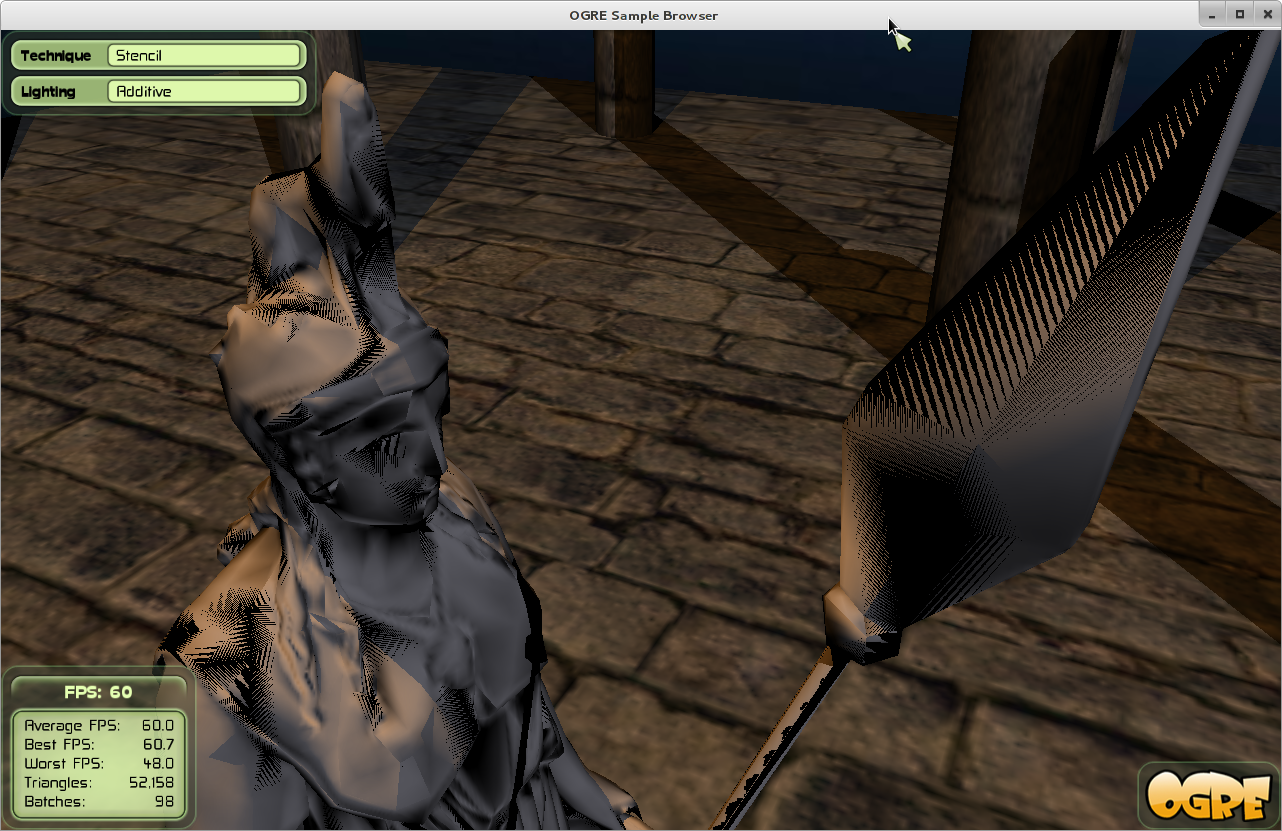The image size is (1282, 831).
Task: Maximize the OGRE Sample Browser window
Action: point(1240,14)
